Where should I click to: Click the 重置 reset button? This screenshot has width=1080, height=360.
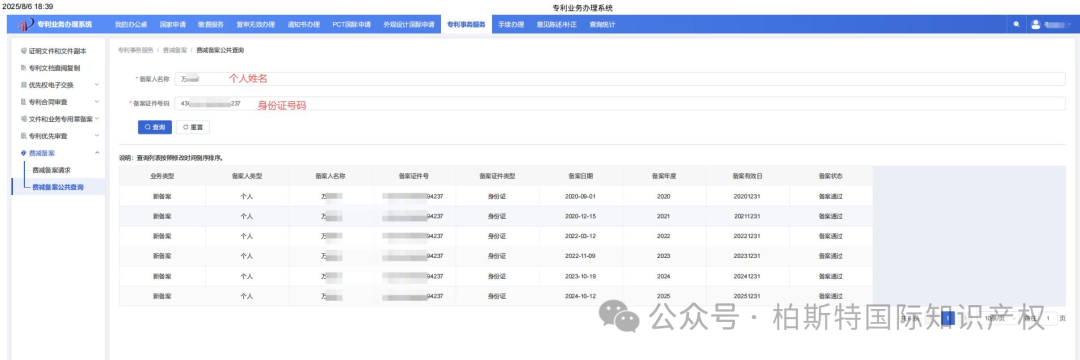pos(193,127)
